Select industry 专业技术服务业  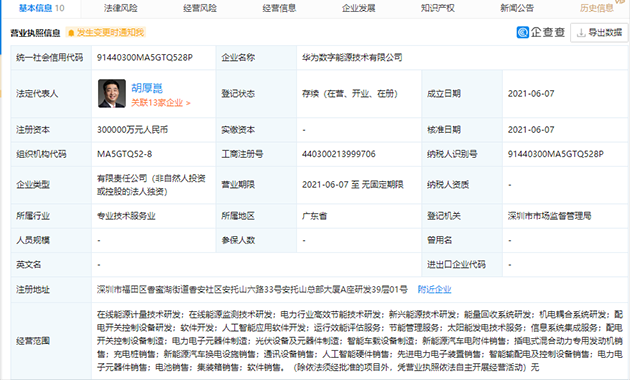pyautogui.click(x=126, y=216)
